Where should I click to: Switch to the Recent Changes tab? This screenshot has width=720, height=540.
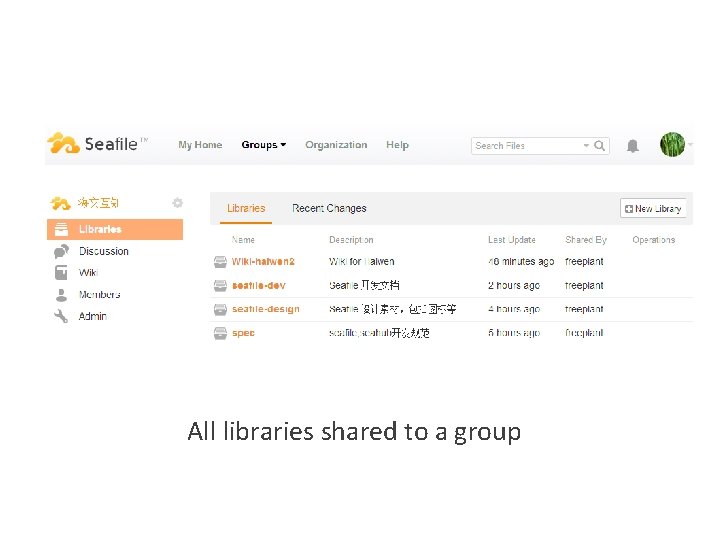point(329,208)
